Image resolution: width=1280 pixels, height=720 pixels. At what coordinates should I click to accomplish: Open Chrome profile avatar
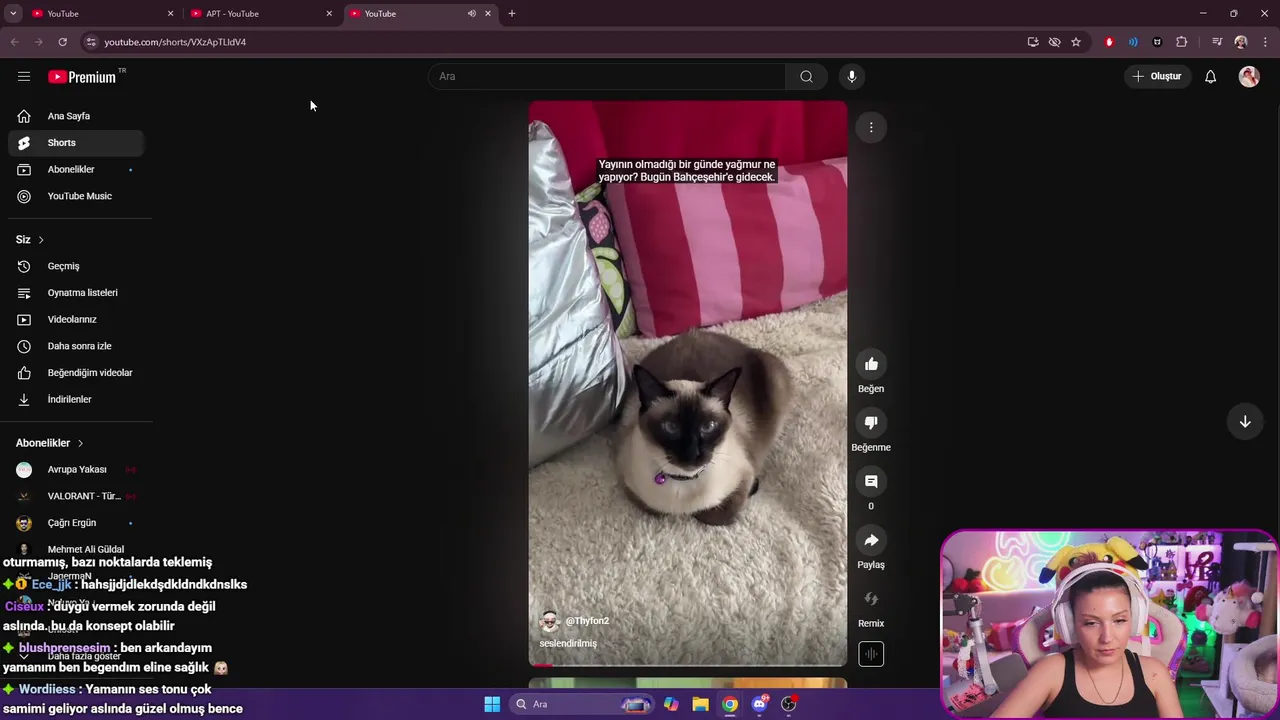point(1241,42)
